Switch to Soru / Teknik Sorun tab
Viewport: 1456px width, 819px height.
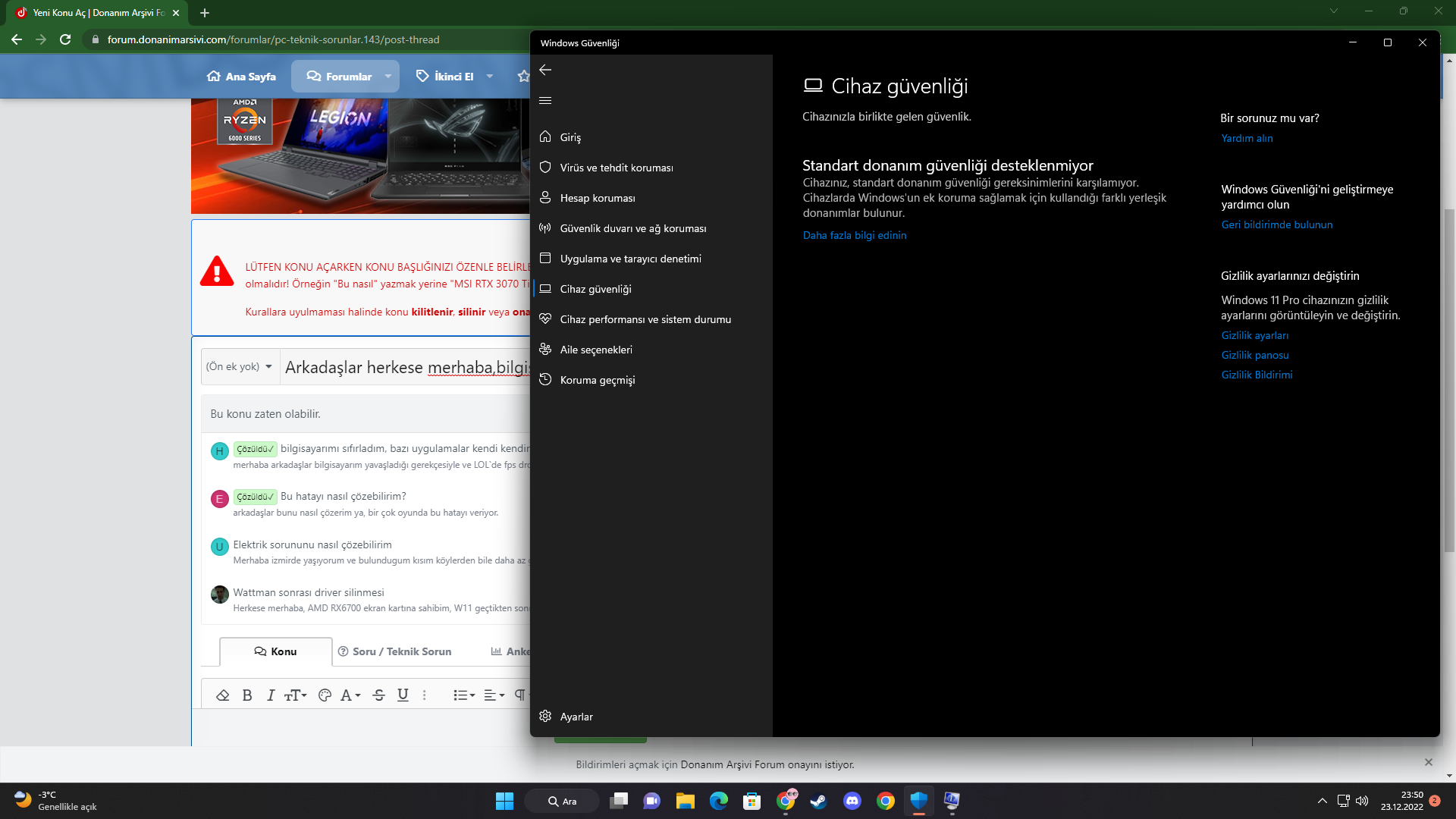pyautogui.click(x=394, y=651)
